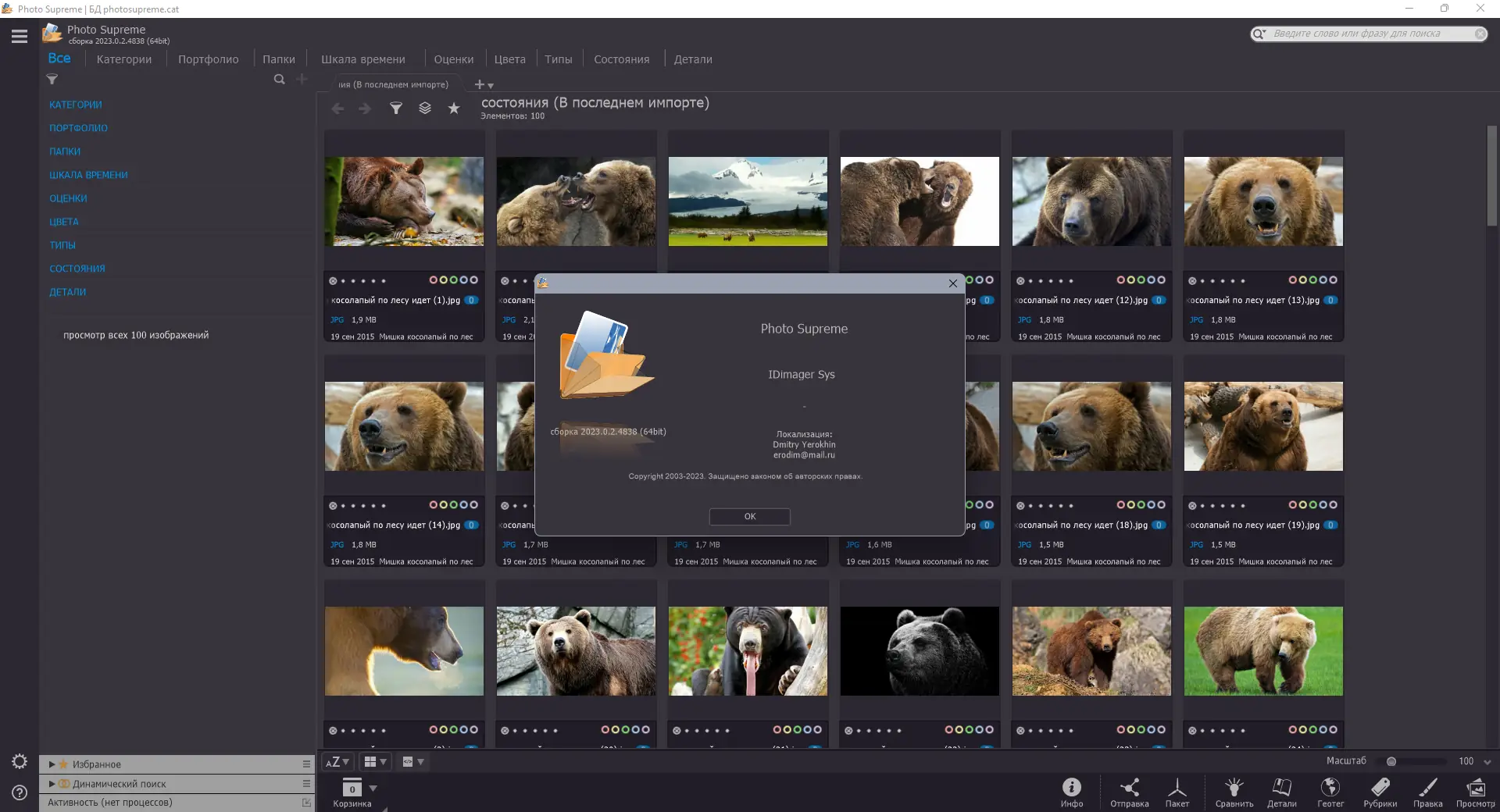Click the favorites star icon in toolbar
Viewport: 1500px width, 812px height.
pyautogui.click(x=454, y=109)
